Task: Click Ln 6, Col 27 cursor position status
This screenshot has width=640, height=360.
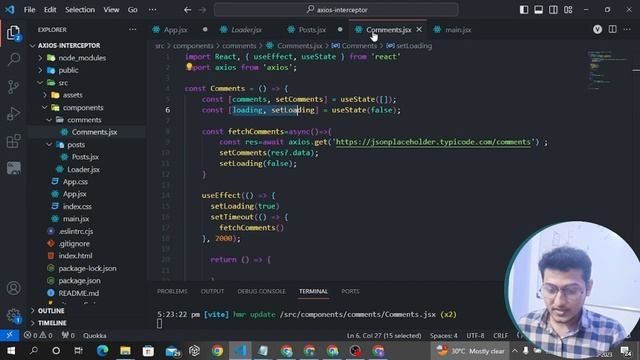Action: click(384, 336)
